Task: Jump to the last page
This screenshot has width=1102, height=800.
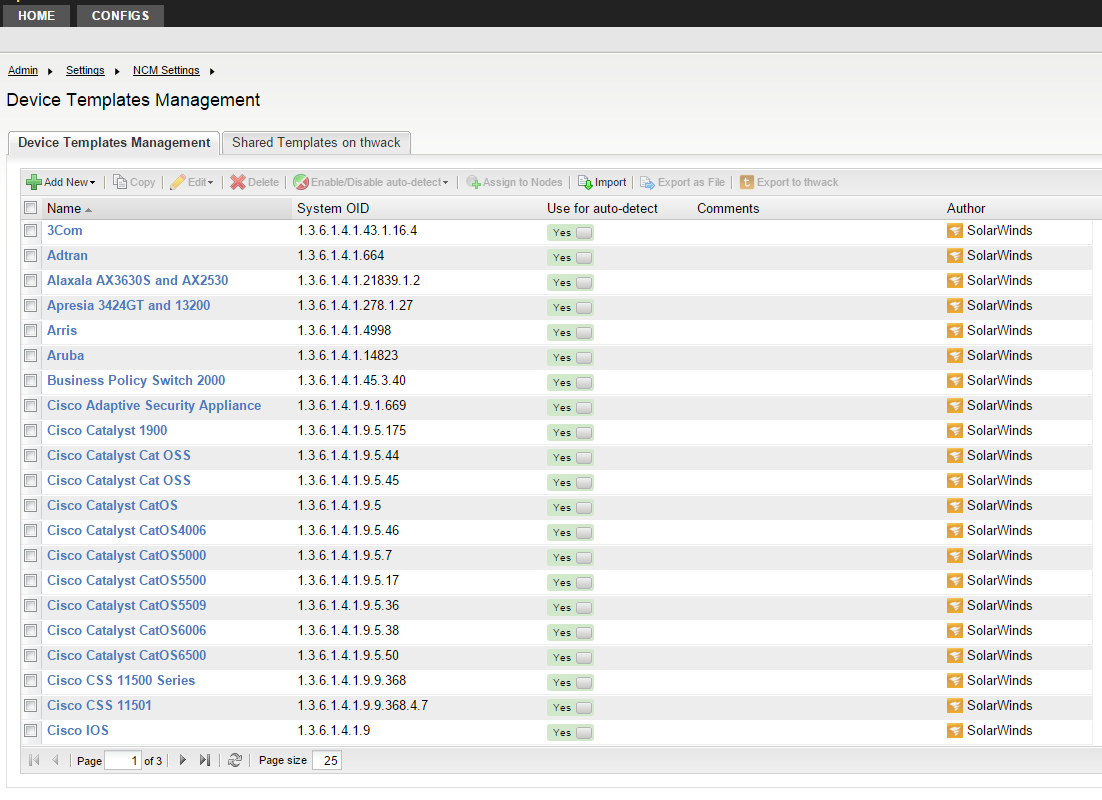Action: pos(205,760)
